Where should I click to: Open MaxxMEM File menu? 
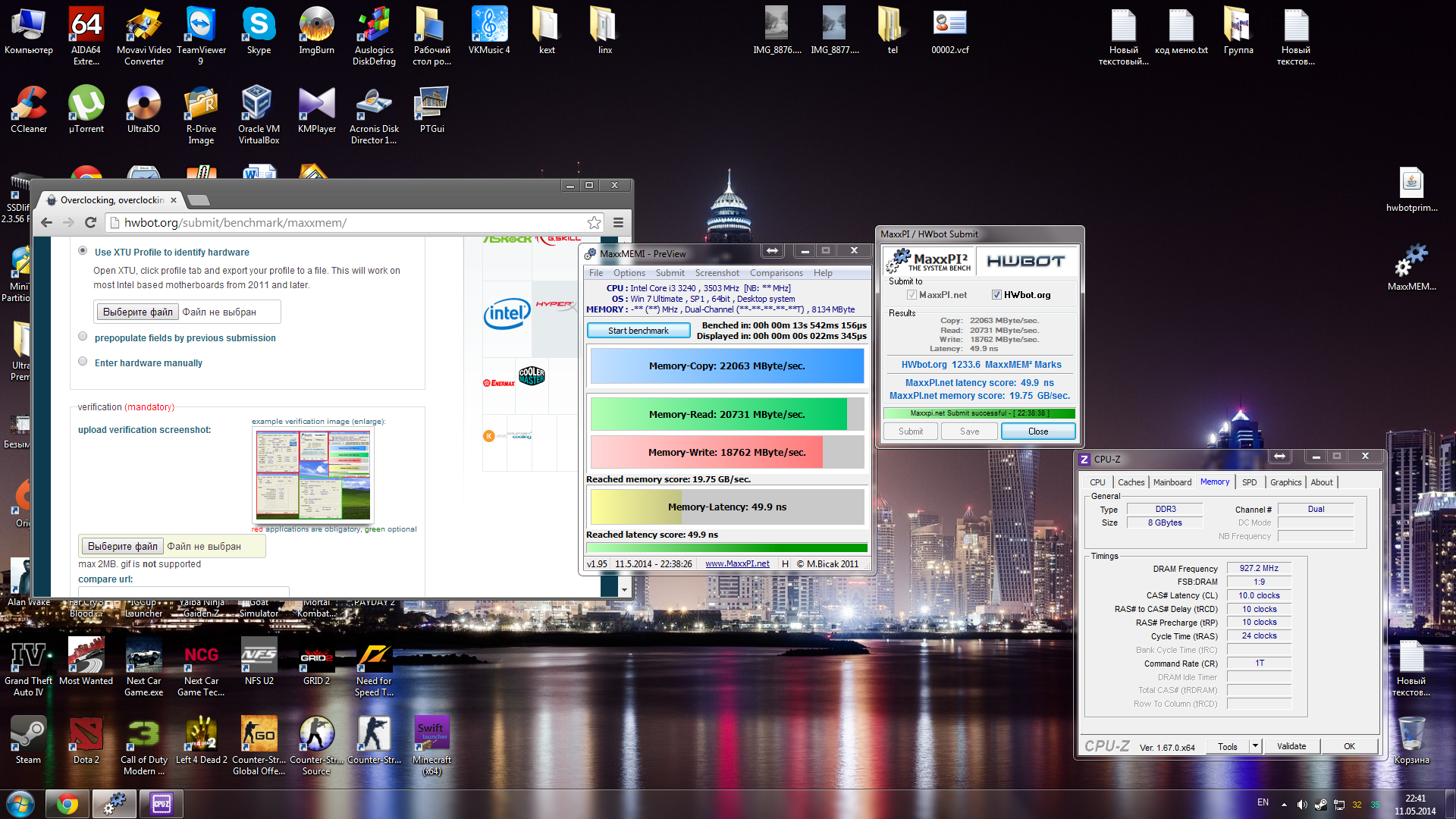(x=596, y=273)
